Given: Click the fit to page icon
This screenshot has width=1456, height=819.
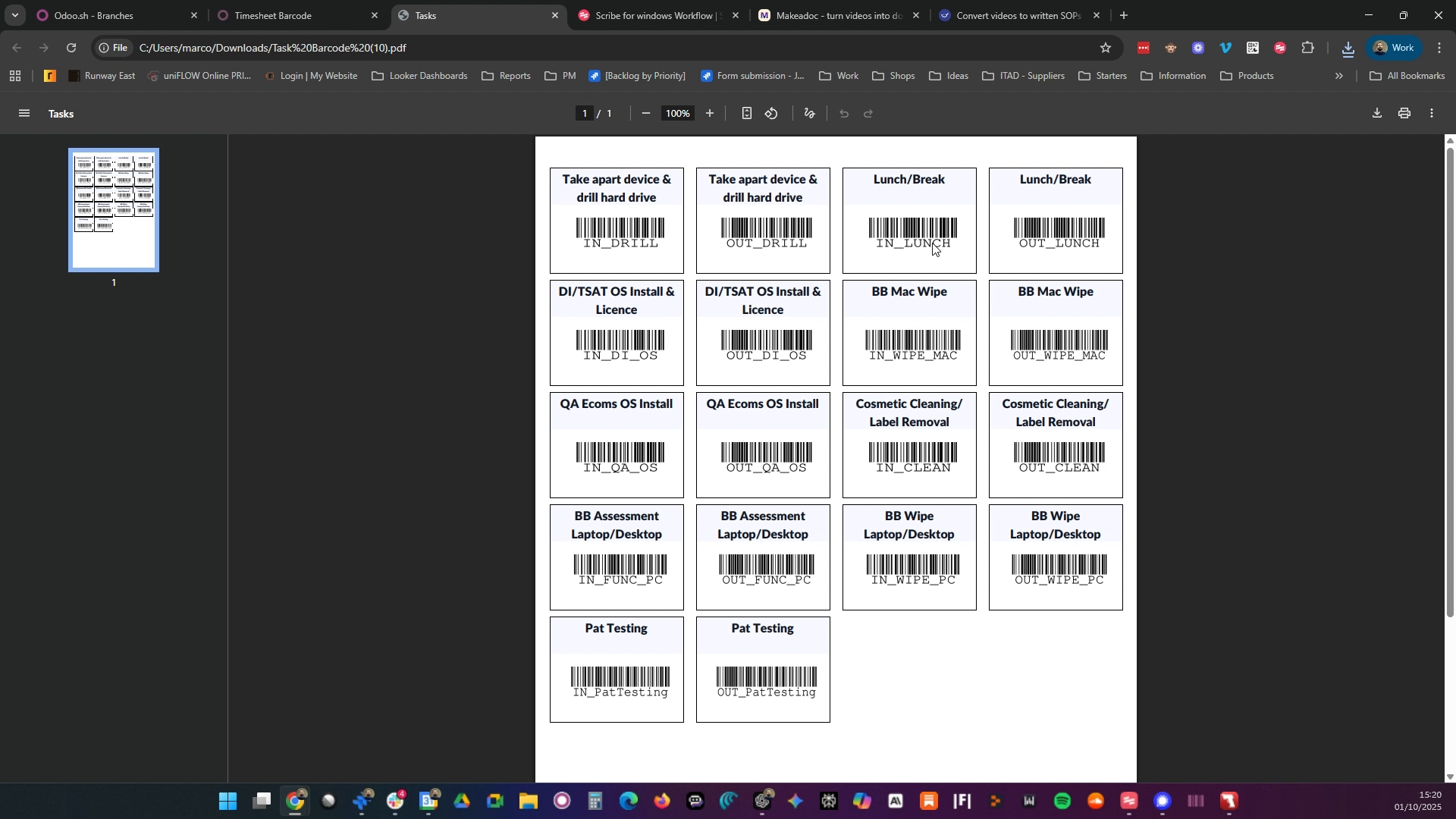Looking at the screenshot, I should 747,114.
